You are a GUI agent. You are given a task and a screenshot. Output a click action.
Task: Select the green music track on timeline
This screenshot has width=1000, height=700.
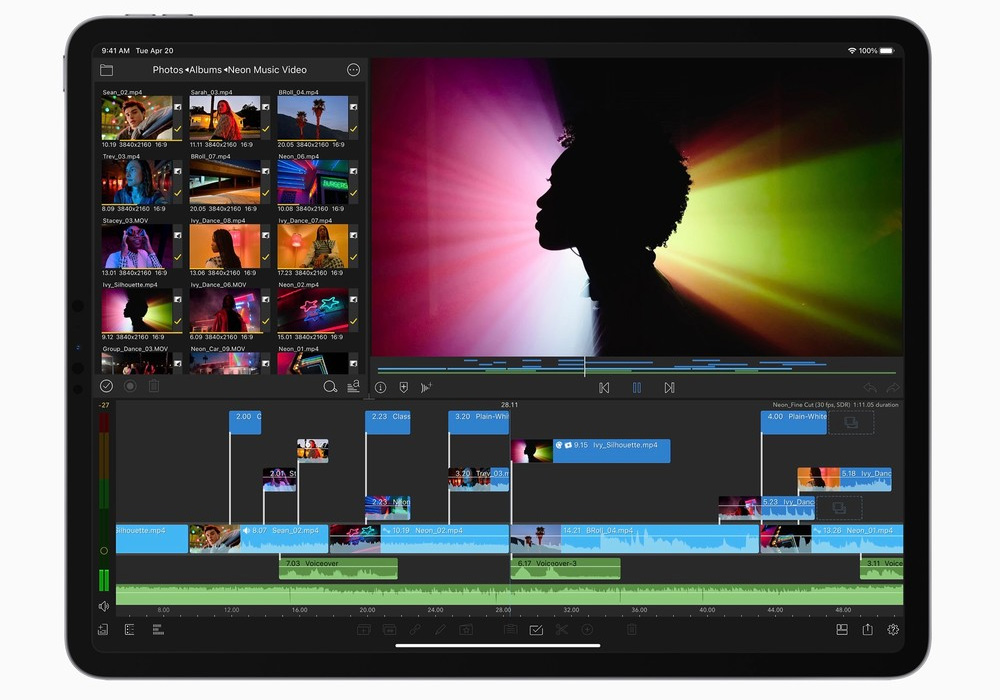click(x=509, y=594)
